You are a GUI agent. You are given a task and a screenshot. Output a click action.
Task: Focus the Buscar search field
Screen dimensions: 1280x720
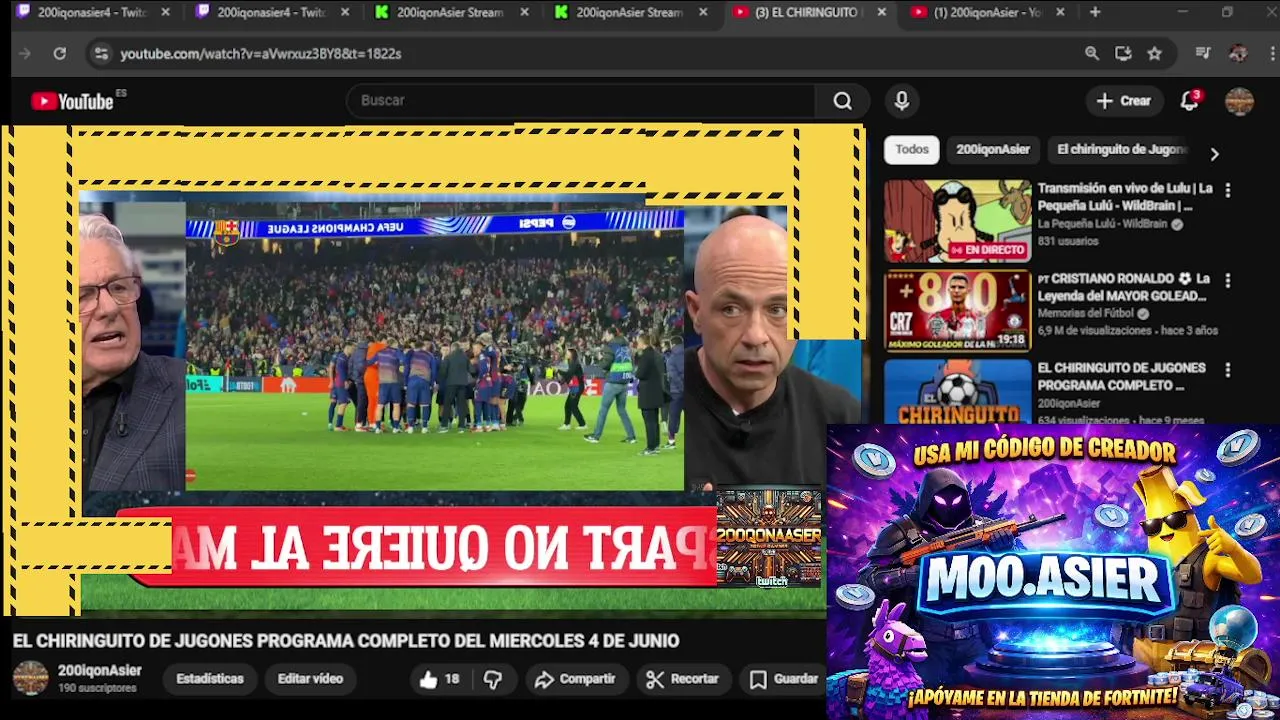point(580,101)
